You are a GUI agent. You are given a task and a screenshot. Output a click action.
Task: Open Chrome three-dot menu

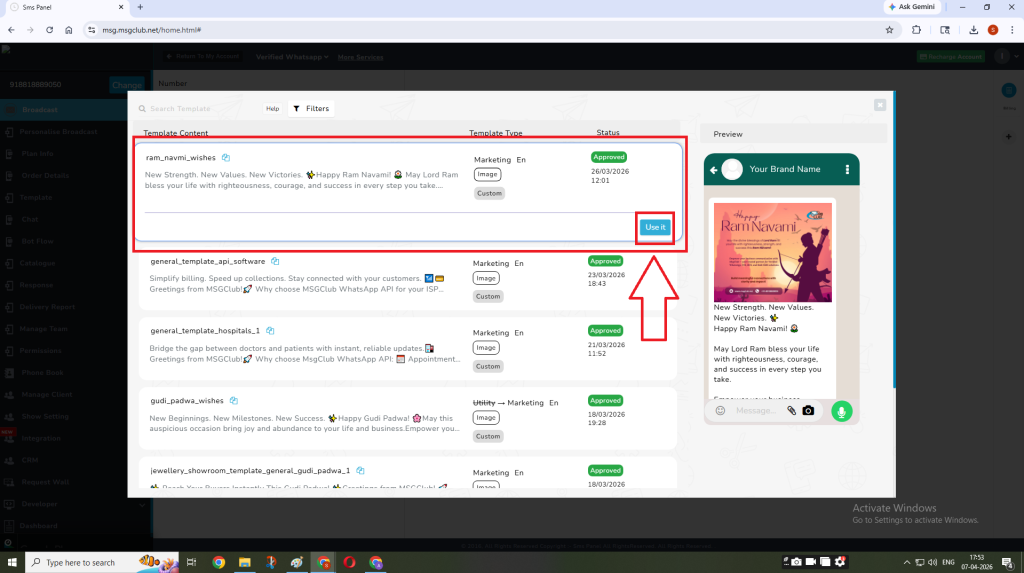point(1012,30)
